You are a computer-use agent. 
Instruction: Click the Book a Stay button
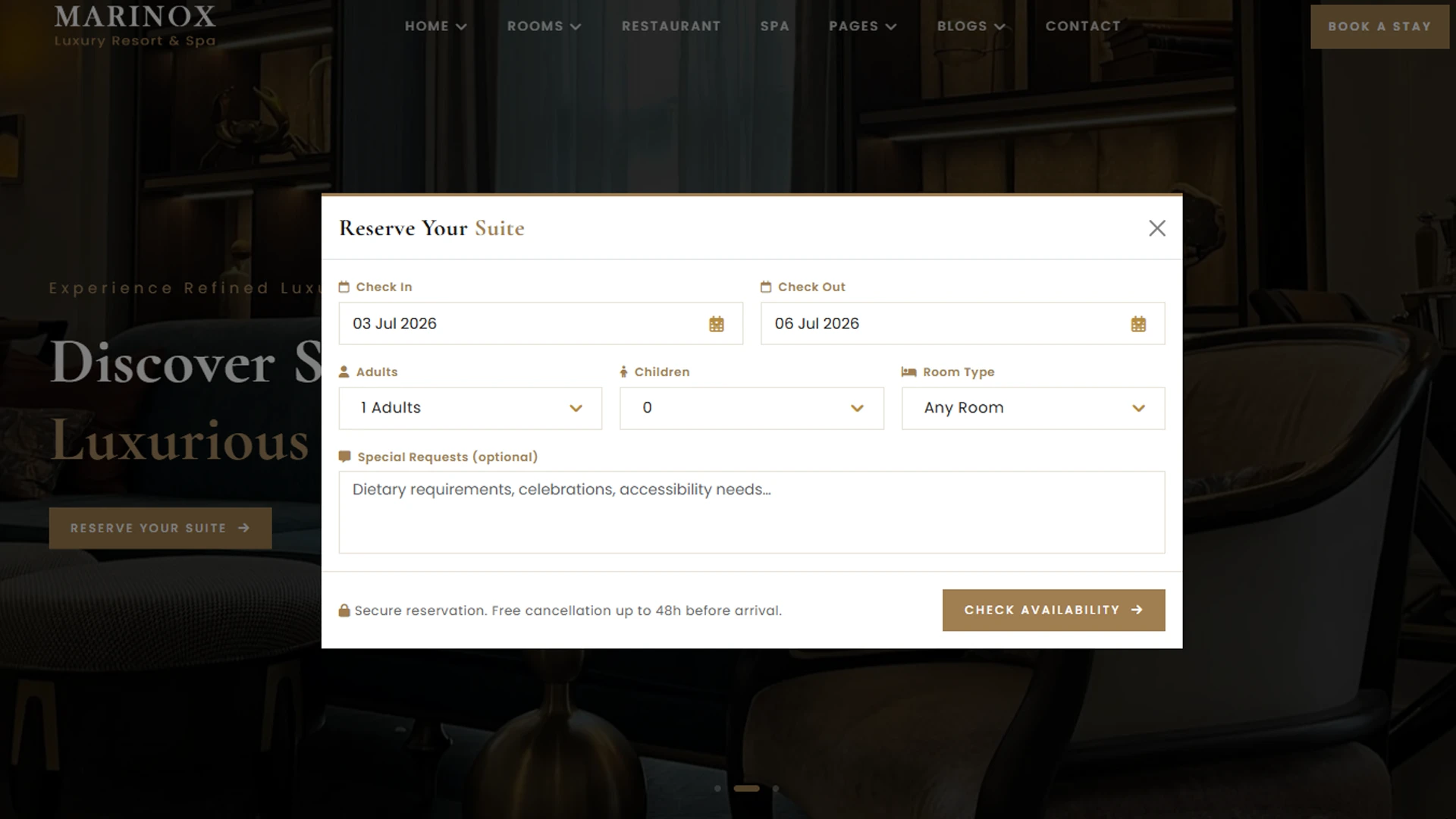click(x=1379, y=27)
